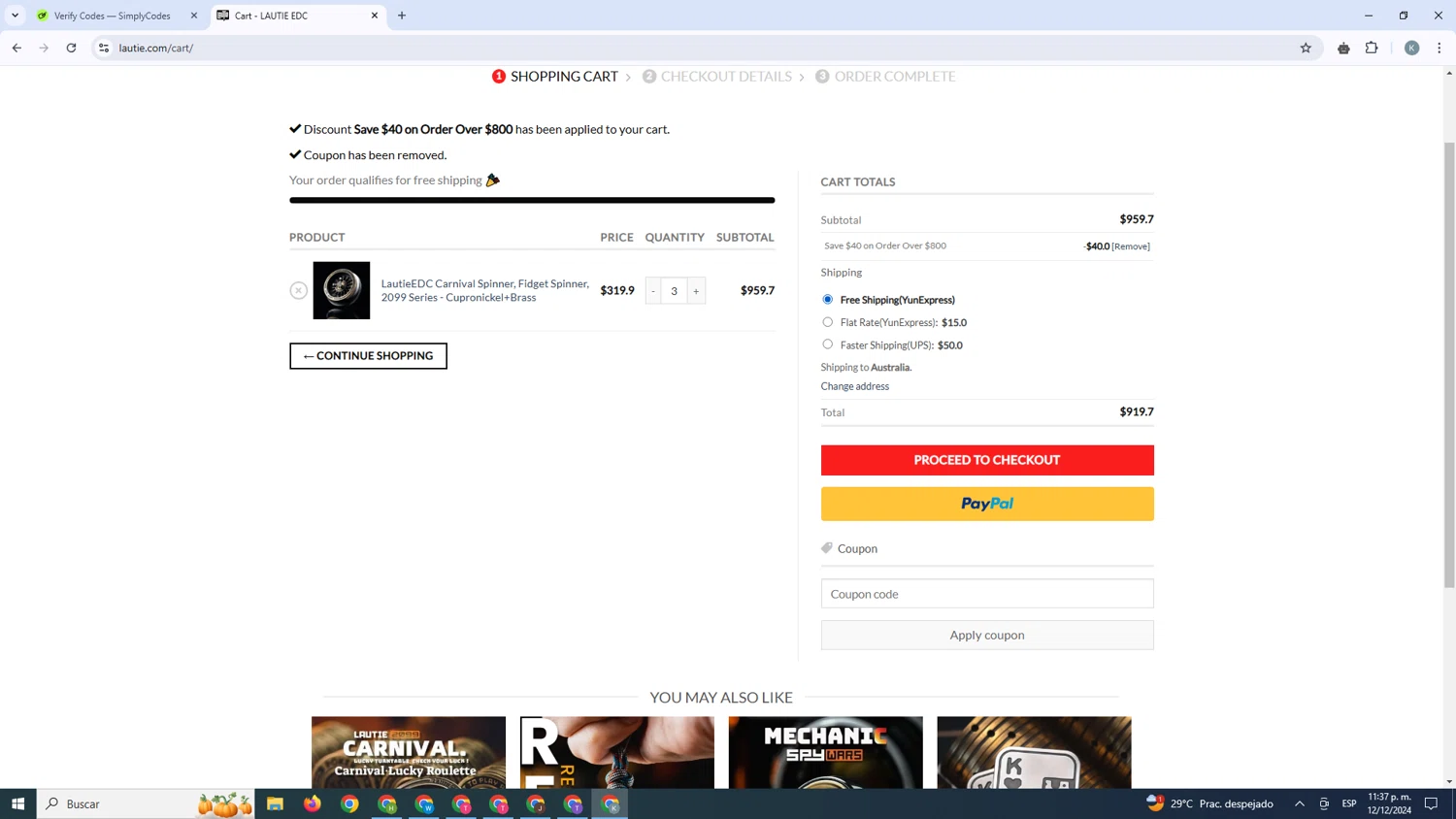This screenshot has width=1456, height=819.
Task: Click Change address link
Action: point(855,386)
